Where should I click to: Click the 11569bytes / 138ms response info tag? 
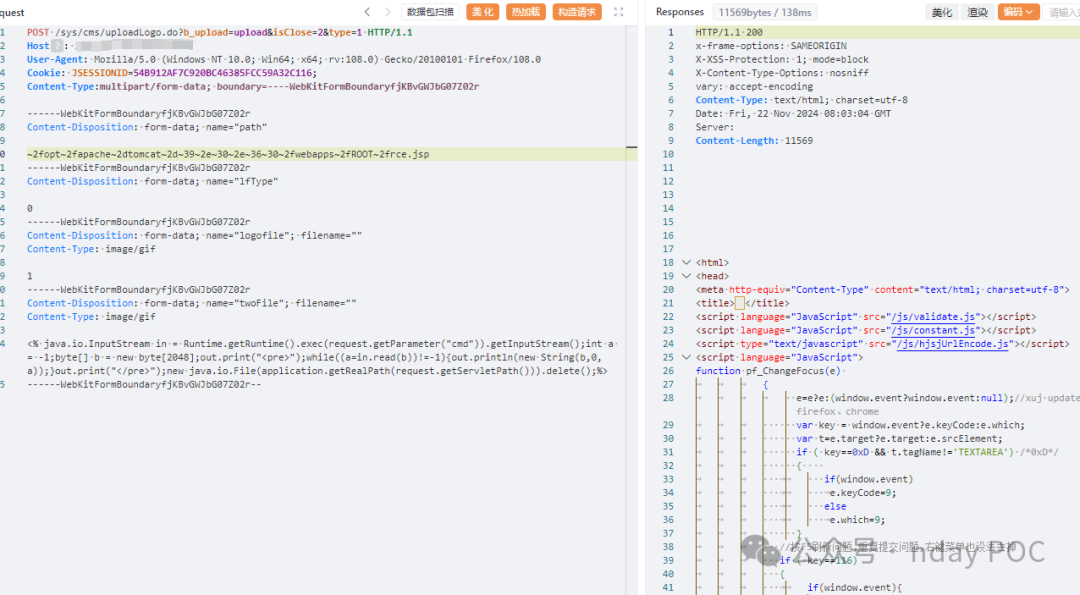(765, 12)
